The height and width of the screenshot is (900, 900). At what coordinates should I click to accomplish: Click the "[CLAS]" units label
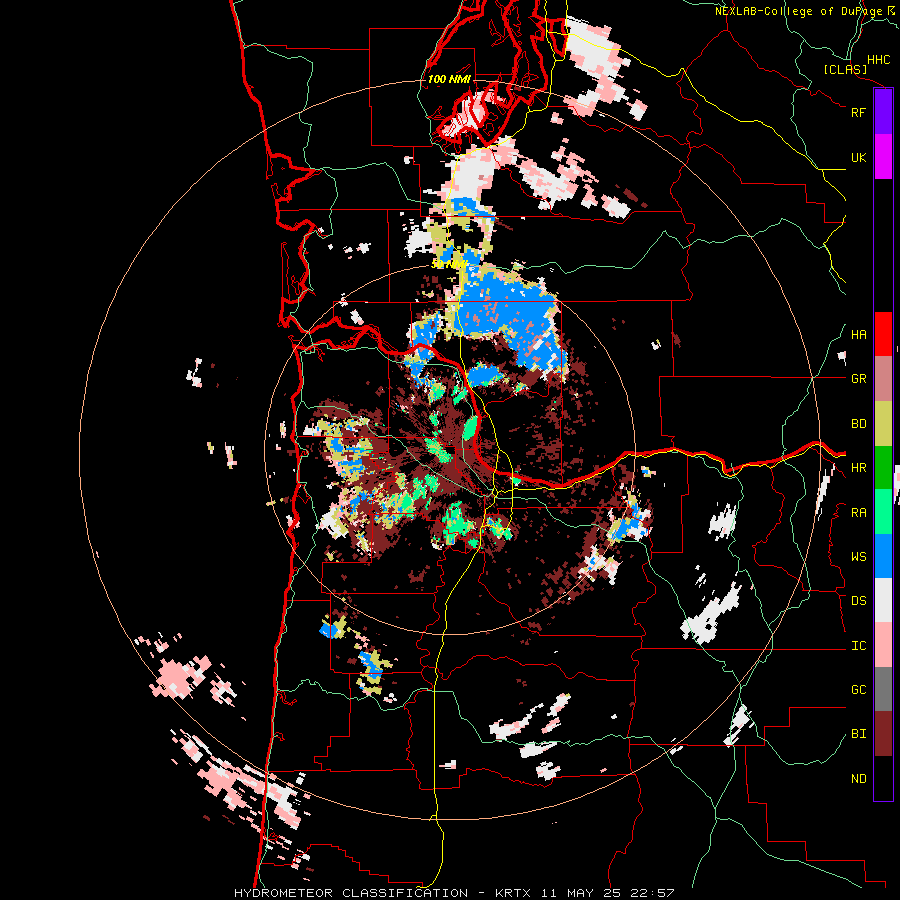(845, 69)
